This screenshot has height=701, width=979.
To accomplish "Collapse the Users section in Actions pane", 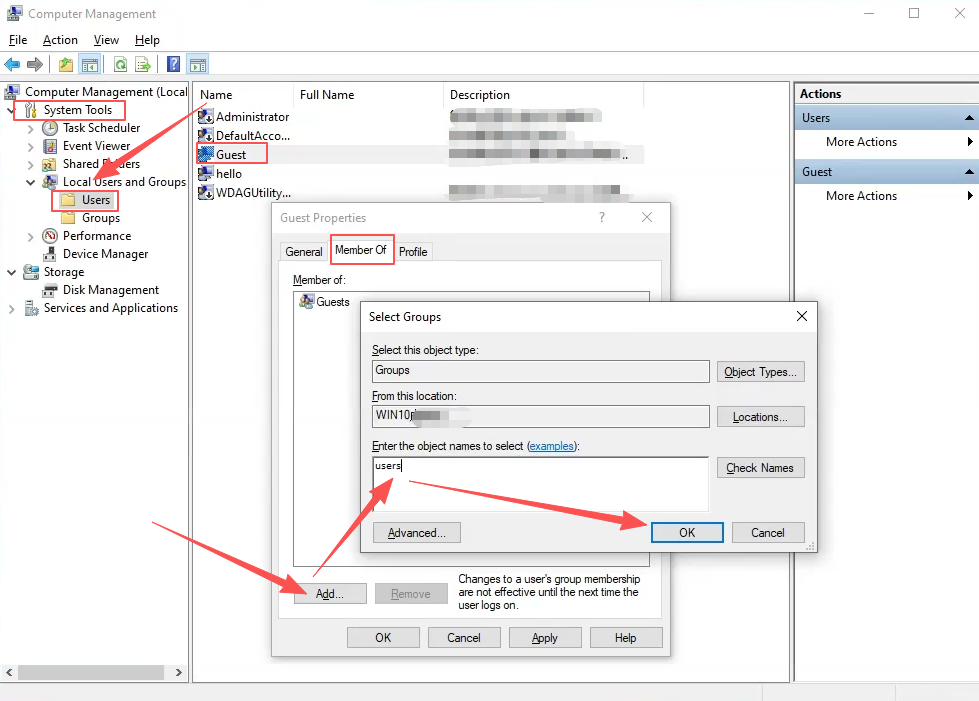I will [x=968, y=118].
